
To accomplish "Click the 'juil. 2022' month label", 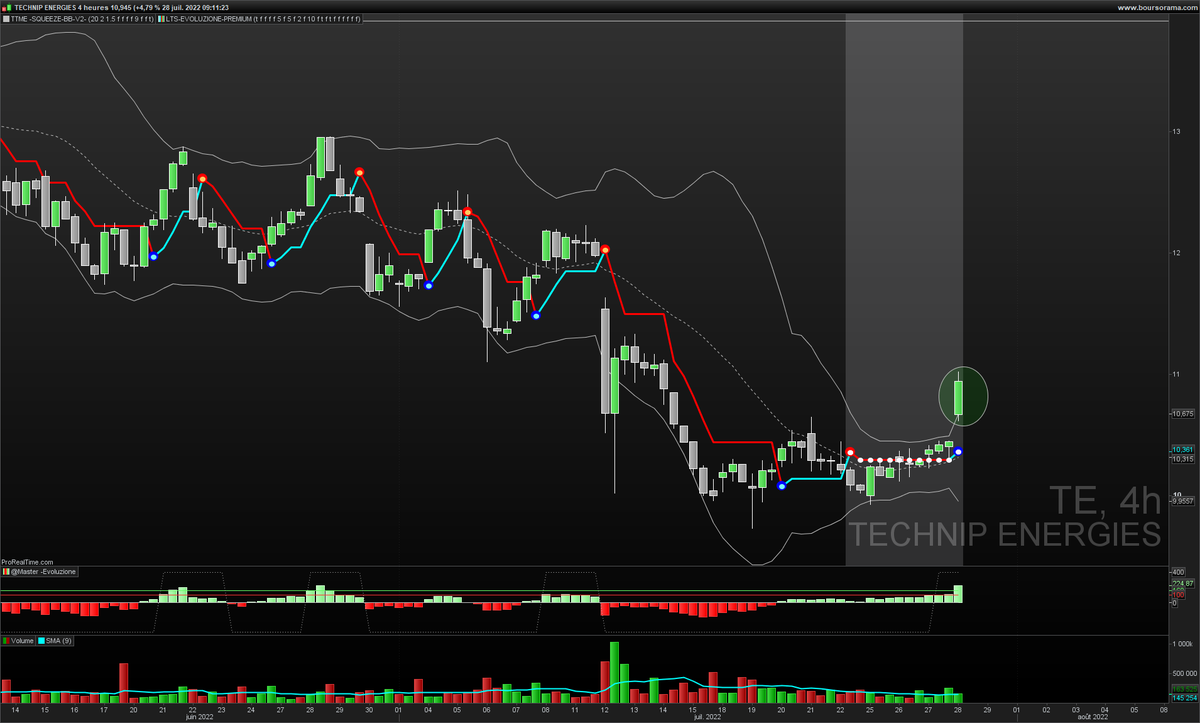I will tap(708, 717).
